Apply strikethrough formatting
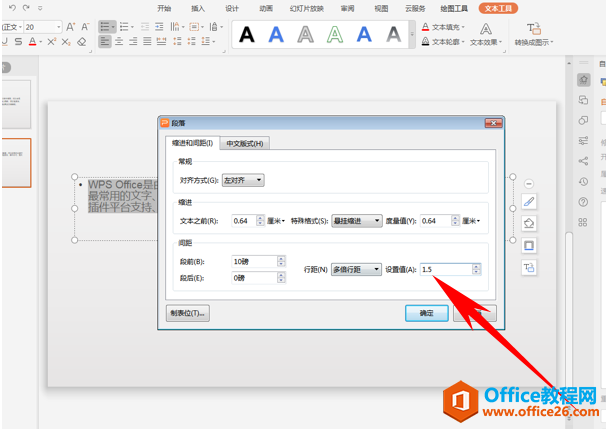606x429 pixels. (18, 42)
